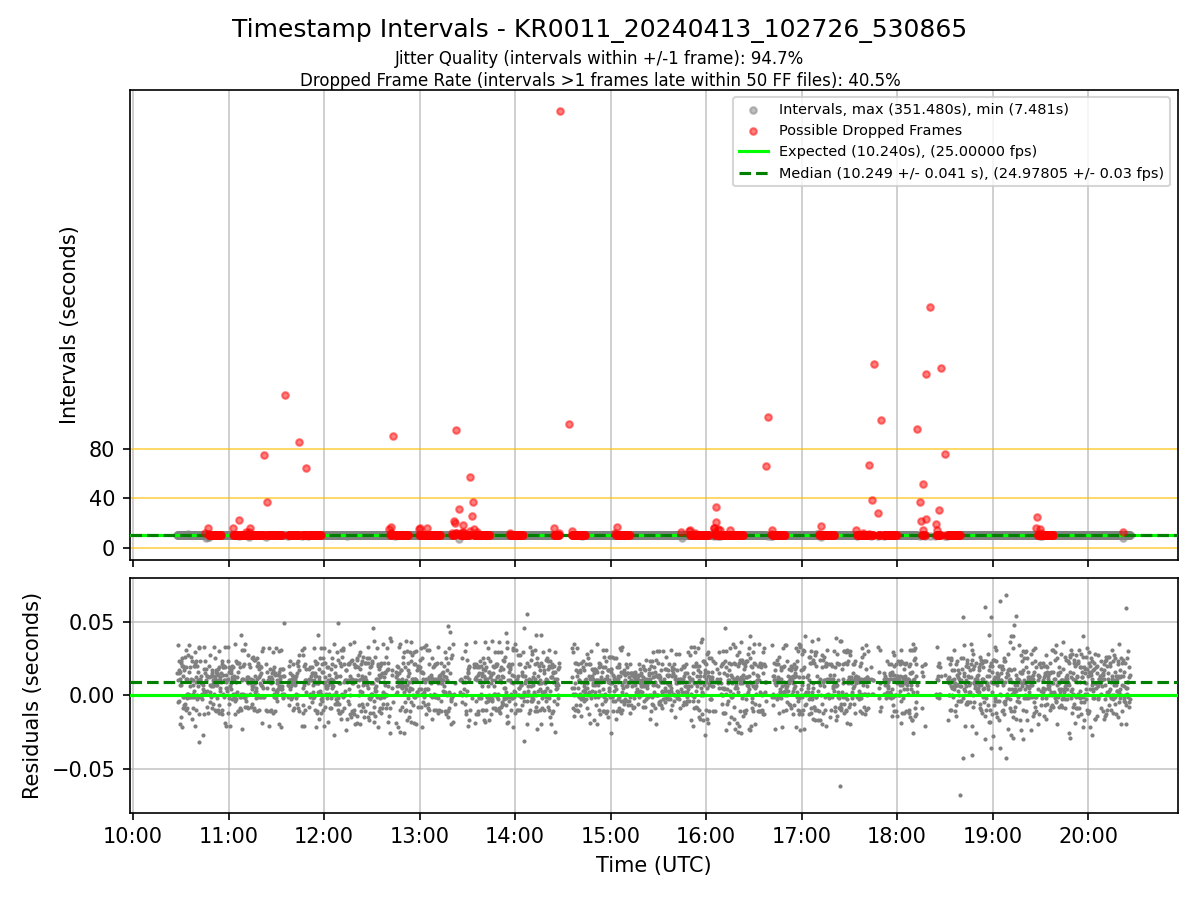This screenshot has width=1200, height=900.
Task: Click the '11:00' time tick label
Action: (229, 834)
